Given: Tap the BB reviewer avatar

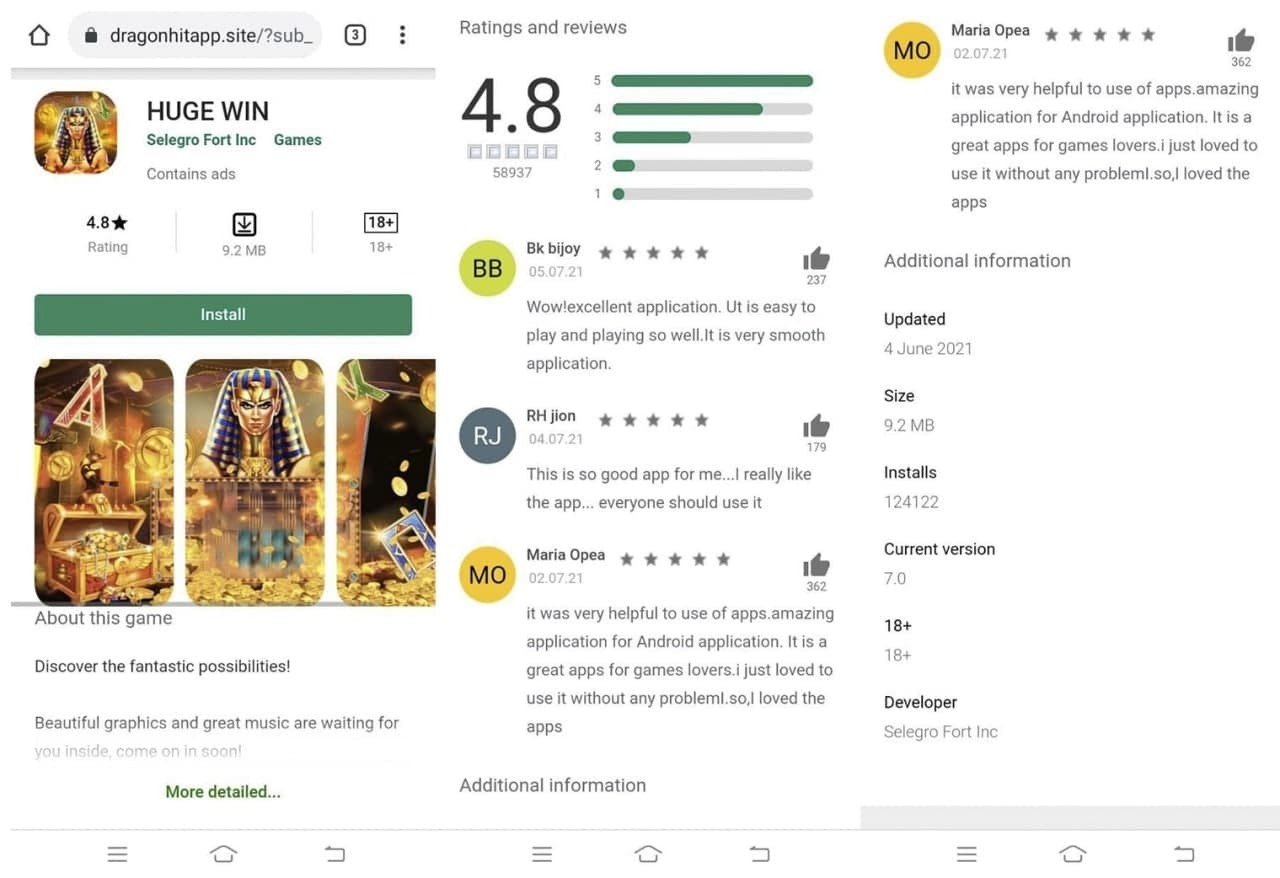Looking at the screenshot, I should [487, 268].
